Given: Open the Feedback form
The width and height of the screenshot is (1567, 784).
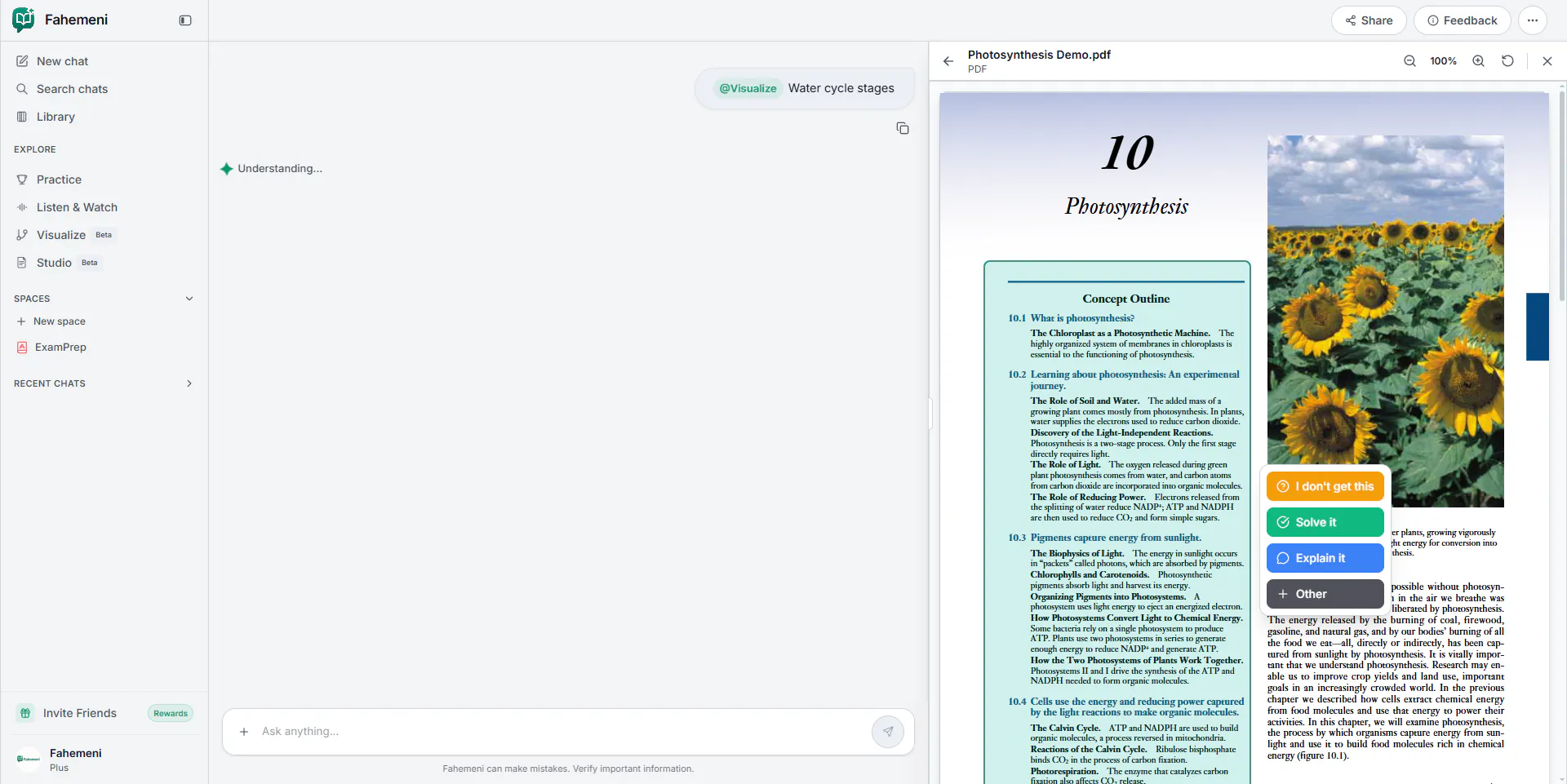Looking at the screenshot, I should pyautogui.click(x=1462, y=20).
